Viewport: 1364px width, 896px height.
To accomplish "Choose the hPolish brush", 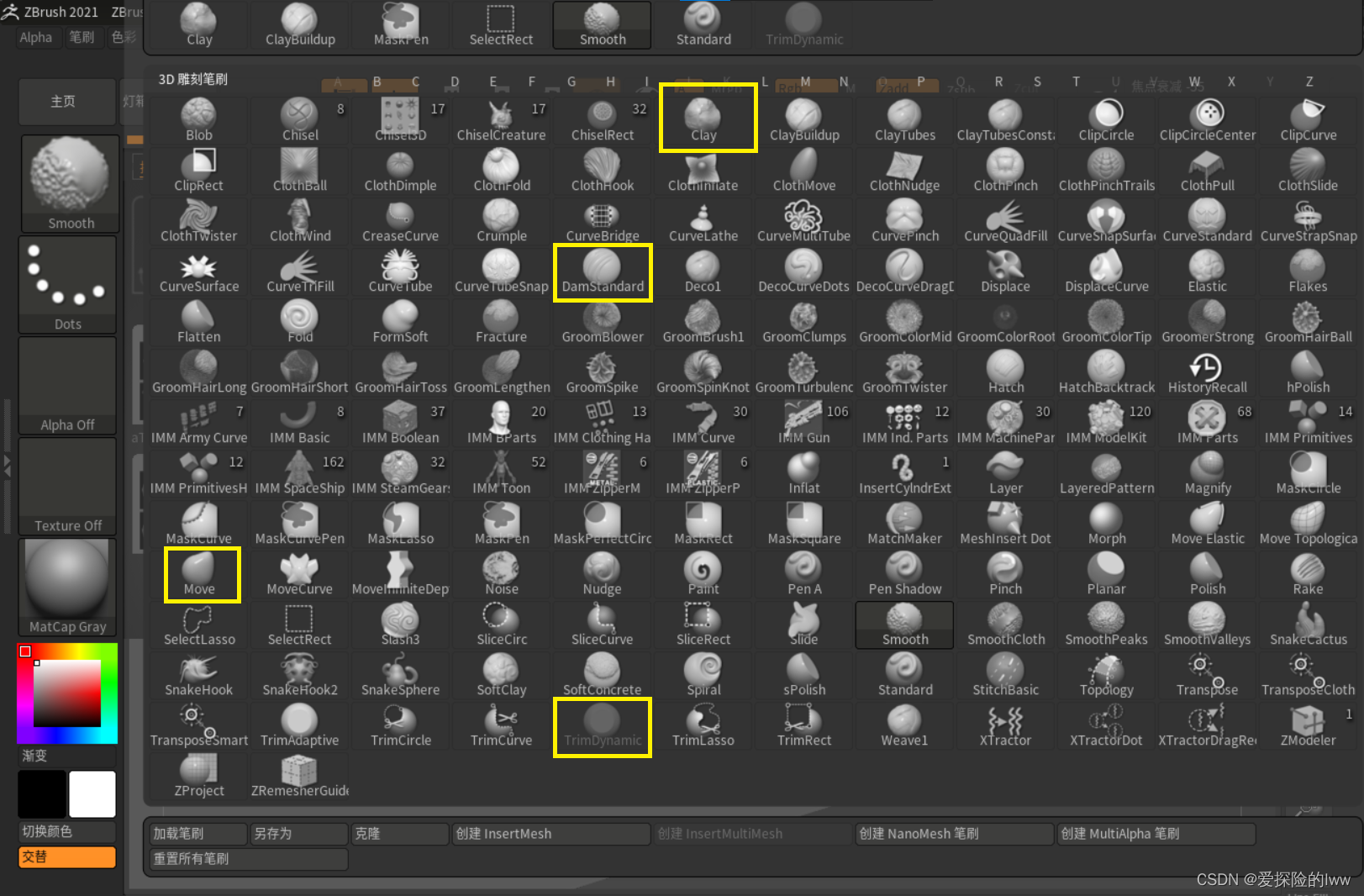I will 1309,372.
